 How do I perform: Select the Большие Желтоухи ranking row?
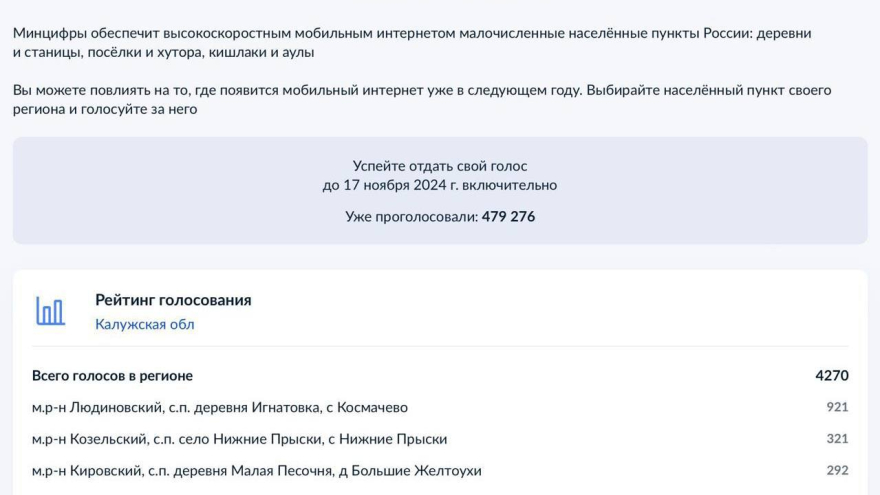pos(440,470)
